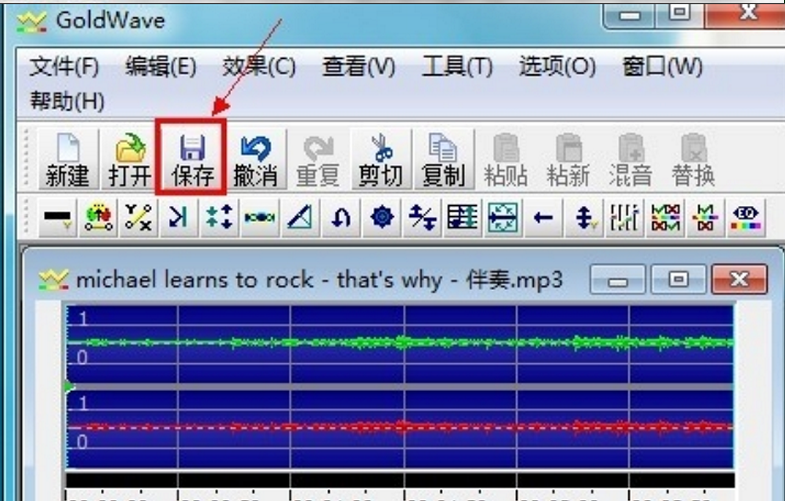This screenshot has width=785, height=501.
Task: Open the Doppler effect icon
Action: pyautogui.click(x=99, y=218)
